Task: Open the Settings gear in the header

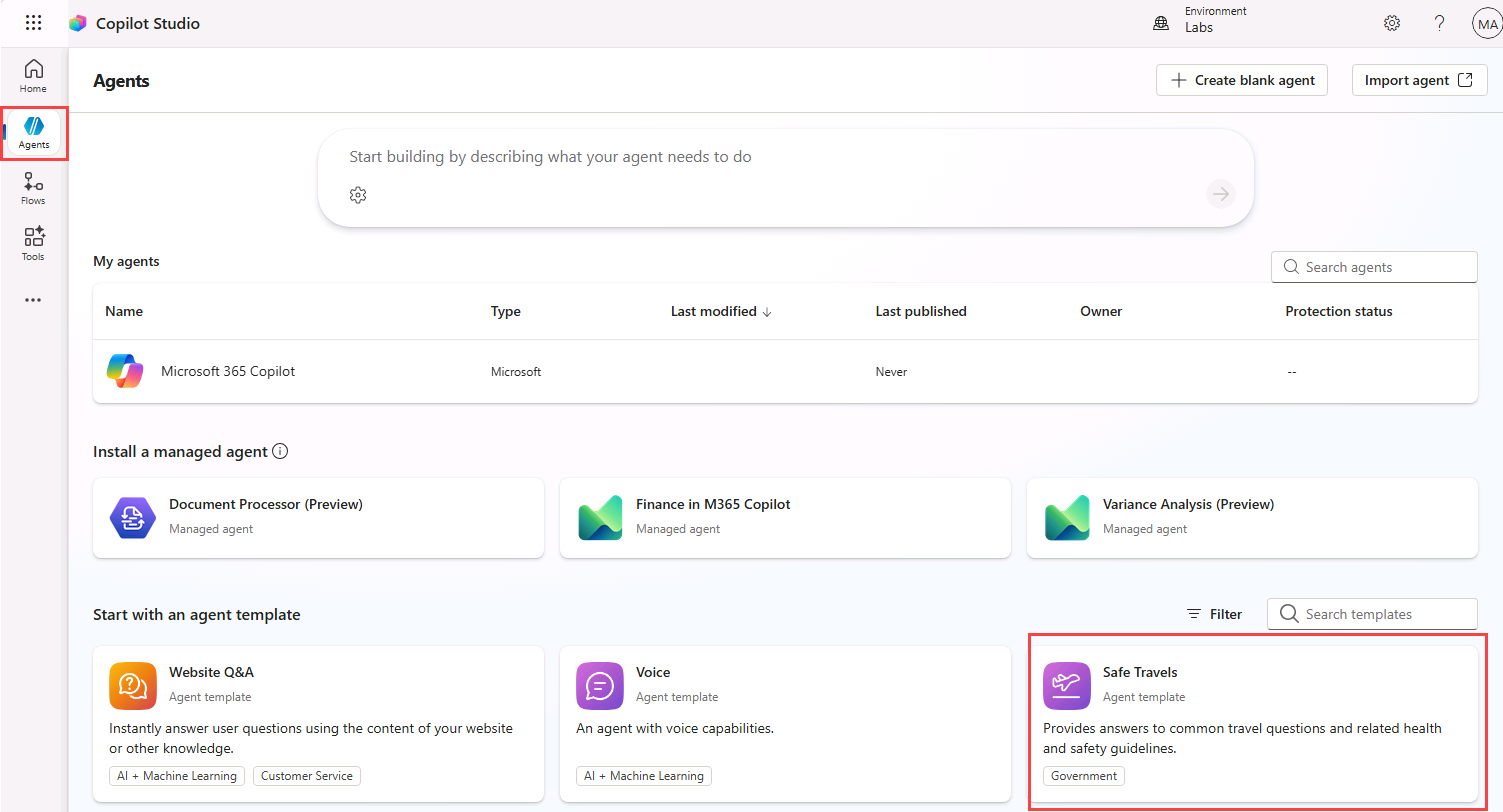Action: (x=1392, y=23)
